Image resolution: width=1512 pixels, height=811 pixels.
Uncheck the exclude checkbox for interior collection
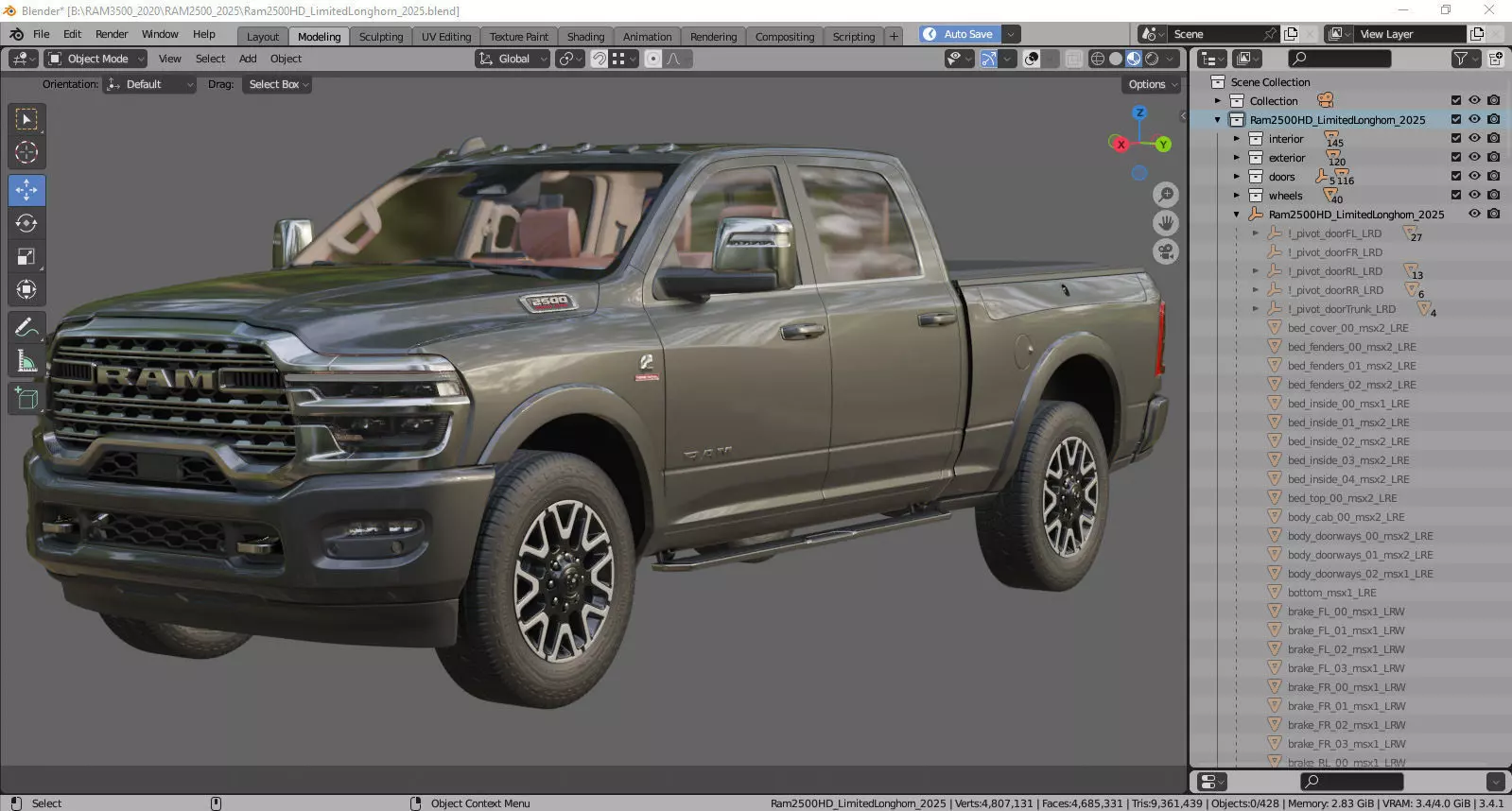pyautogui.click(x=1456, y=138)
